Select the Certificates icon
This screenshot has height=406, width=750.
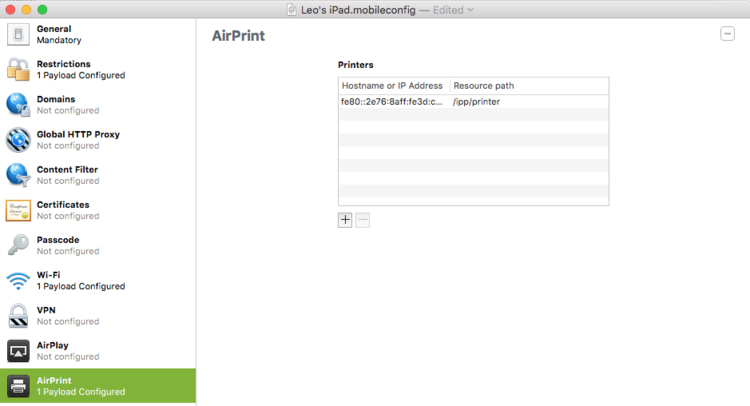click(18, 210)
